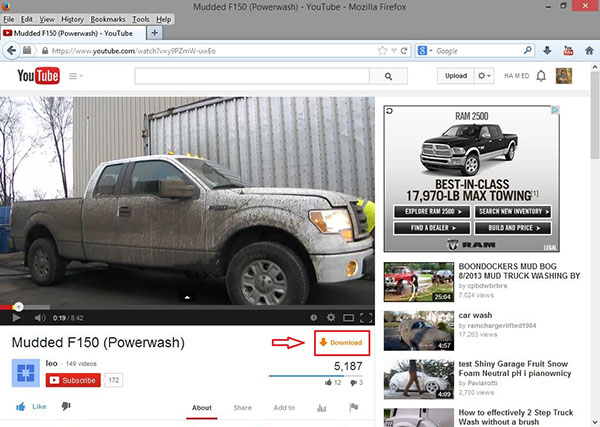Open the Tools menu

coord(140,19)
